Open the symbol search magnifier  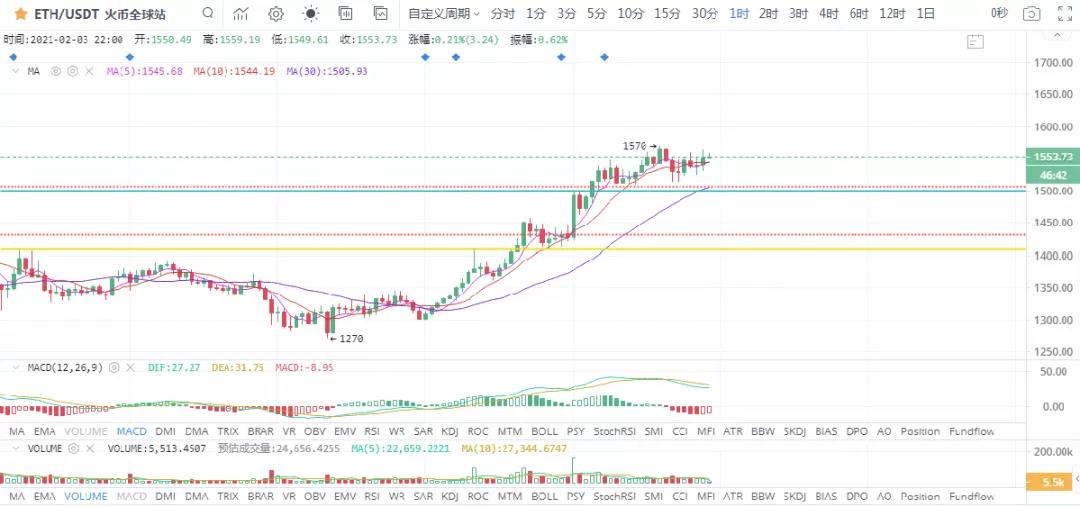click(208, 12)
